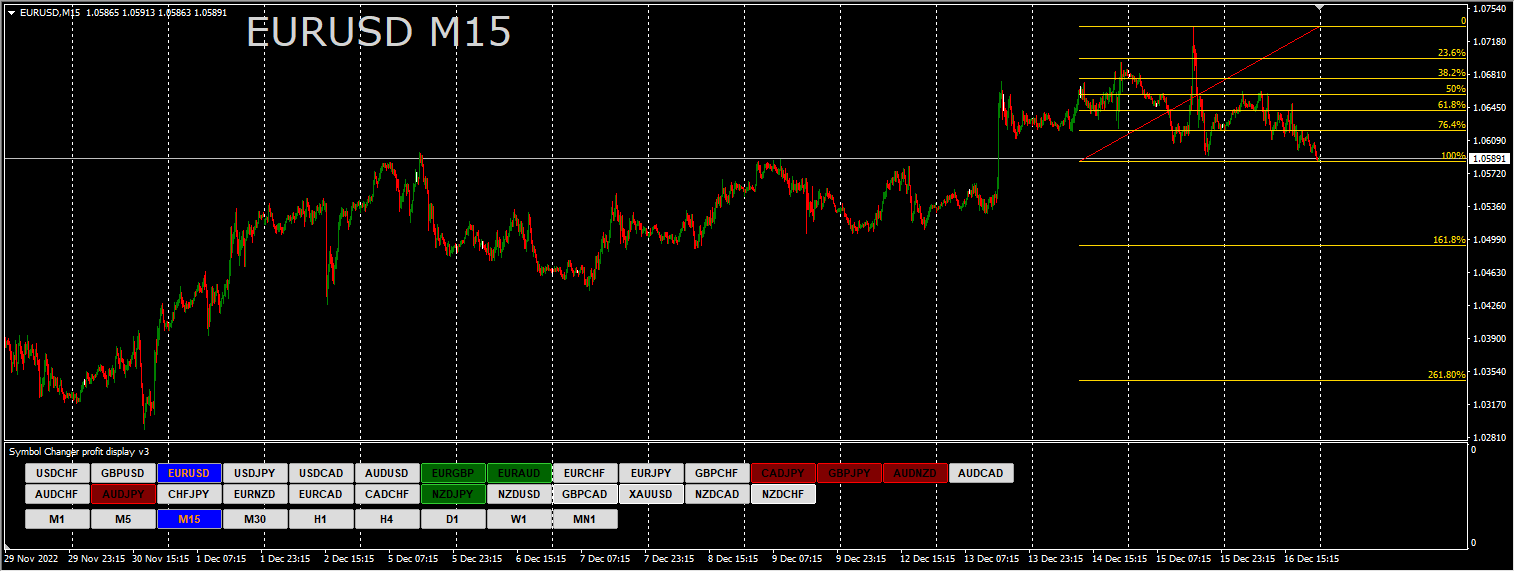Change symbol to AUDCAD
Image resolution: width=1515 pixels, height=572 pixels.
(x=981, y=473)
